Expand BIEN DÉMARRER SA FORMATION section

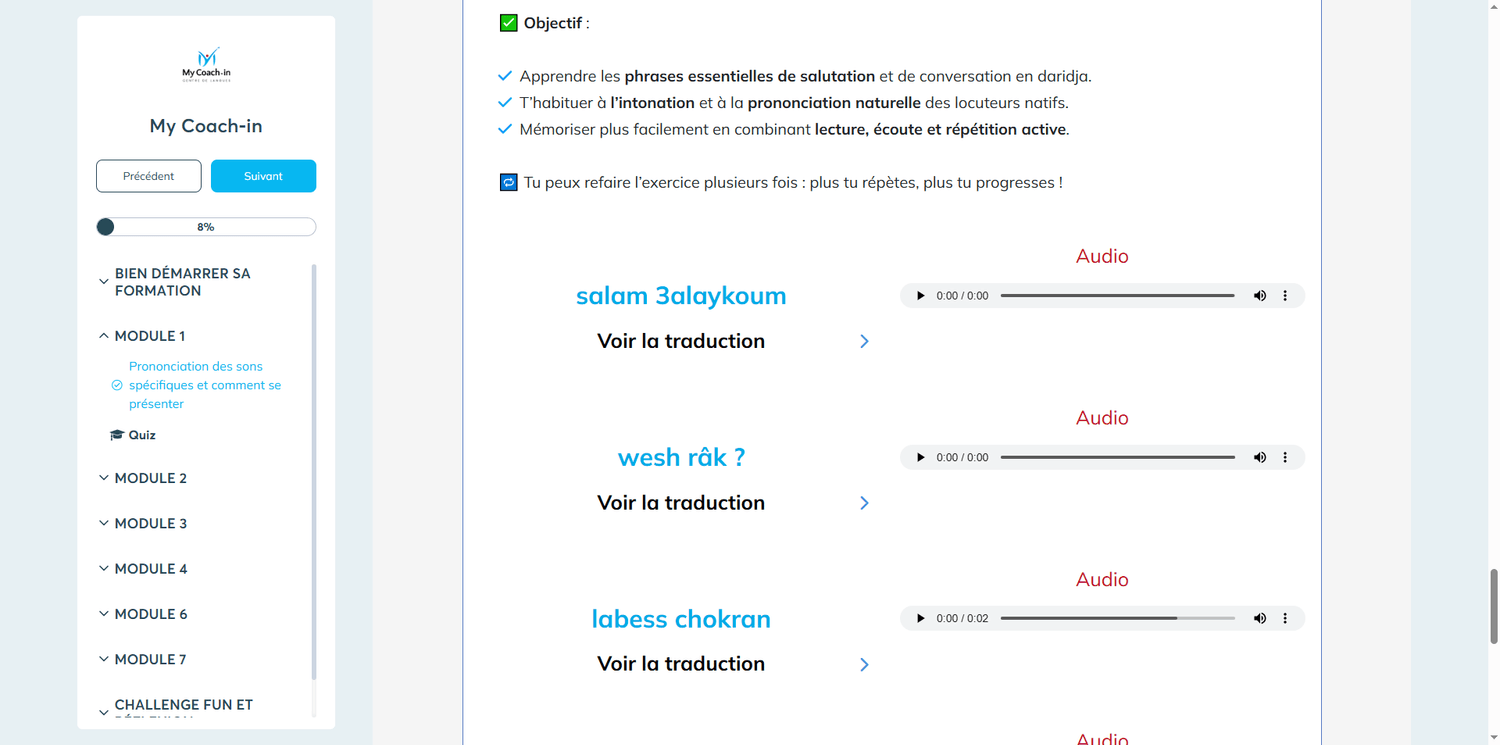[182, 282]
